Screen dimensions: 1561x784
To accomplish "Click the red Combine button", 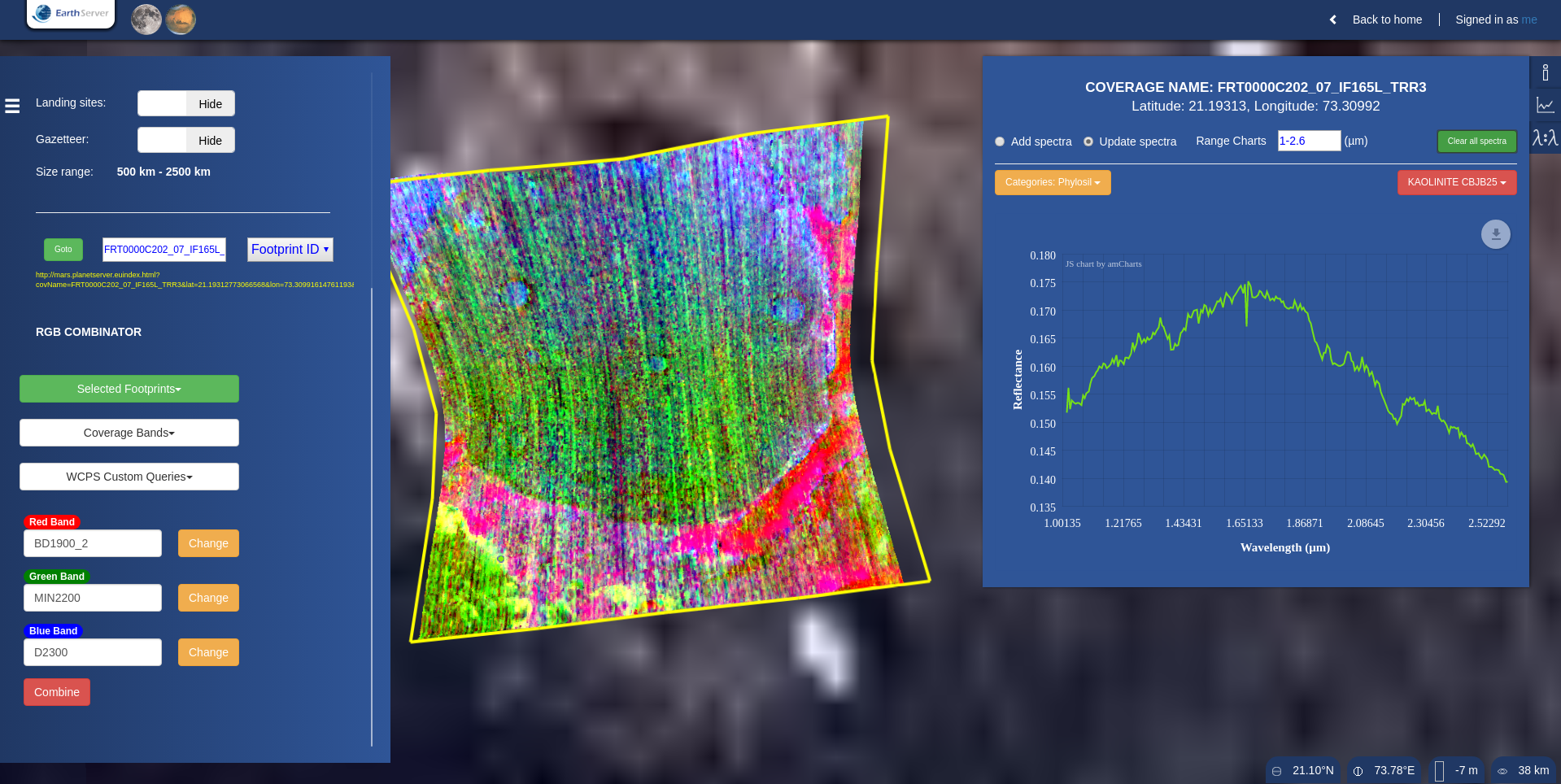I will [x=57, y=692].
